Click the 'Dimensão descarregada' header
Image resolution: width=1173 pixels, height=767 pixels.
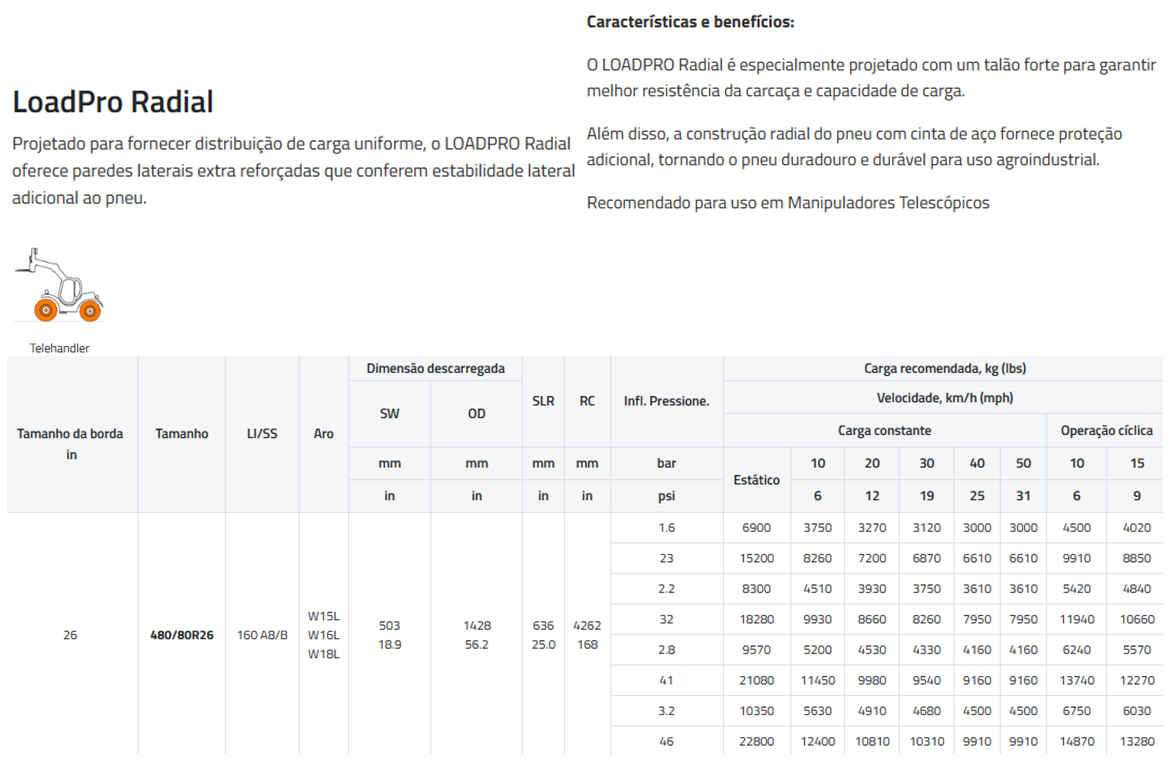click(435, 368)
